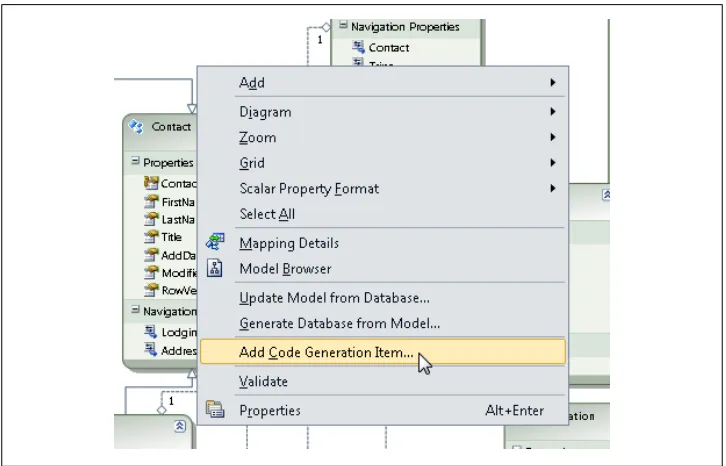Expand the bottom-left collapsed entity chevron

click(180, 426)
